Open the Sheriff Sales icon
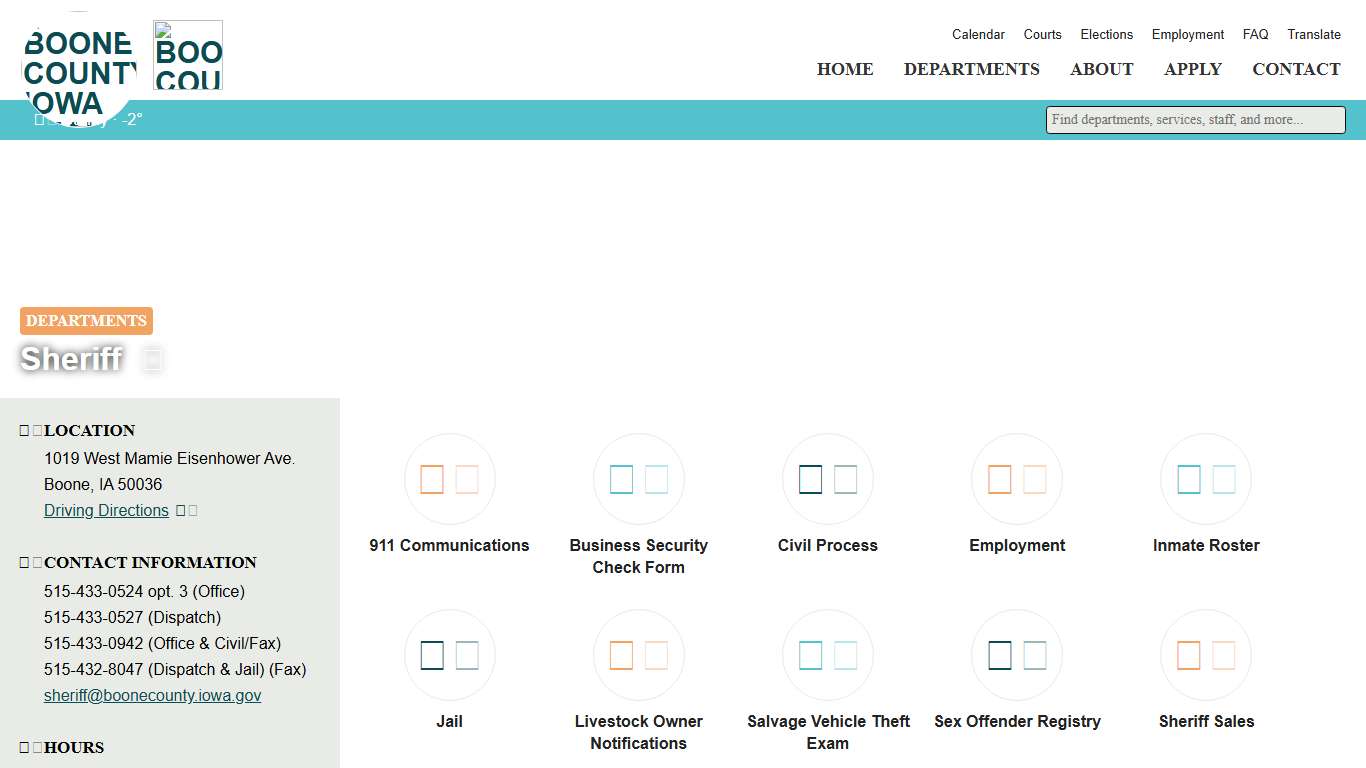The image size is (1366, 768). 1205,656
